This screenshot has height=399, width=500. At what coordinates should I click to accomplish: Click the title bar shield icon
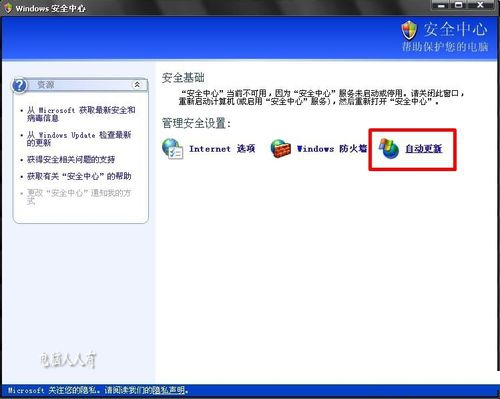7,8
